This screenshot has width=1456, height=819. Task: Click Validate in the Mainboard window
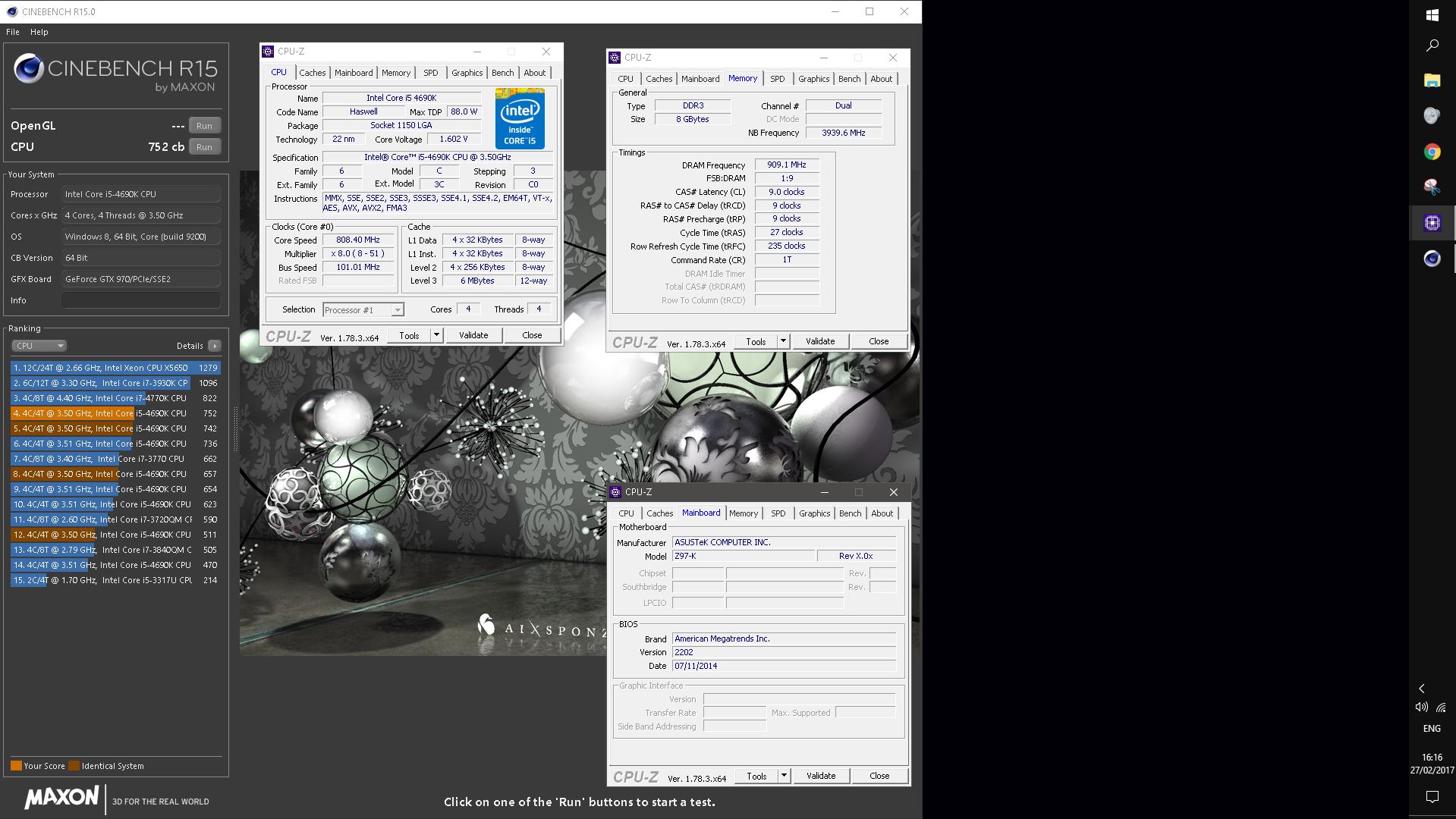(821, 776)
